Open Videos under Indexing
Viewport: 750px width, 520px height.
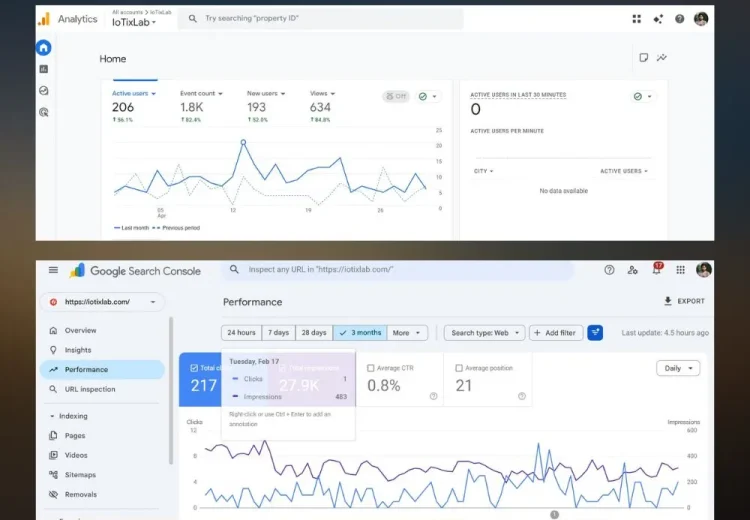102,455
